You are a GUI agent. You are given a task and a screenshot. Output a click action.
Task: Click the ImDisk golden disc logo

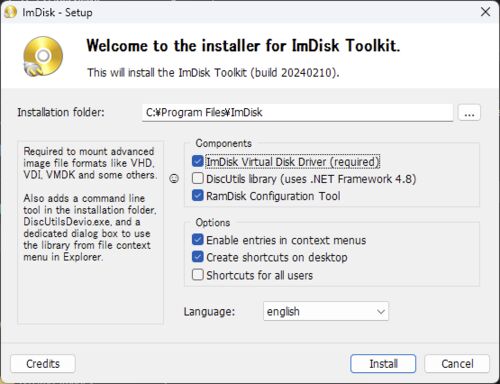click(x=43, y=56)
